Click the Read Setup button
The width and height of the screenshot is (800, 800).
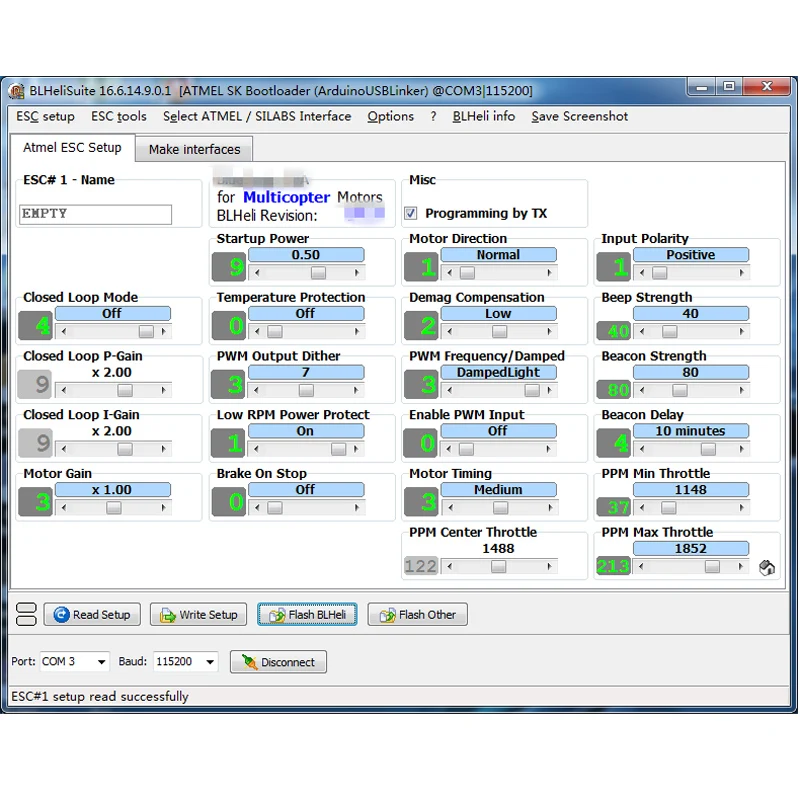click(92, 615)
